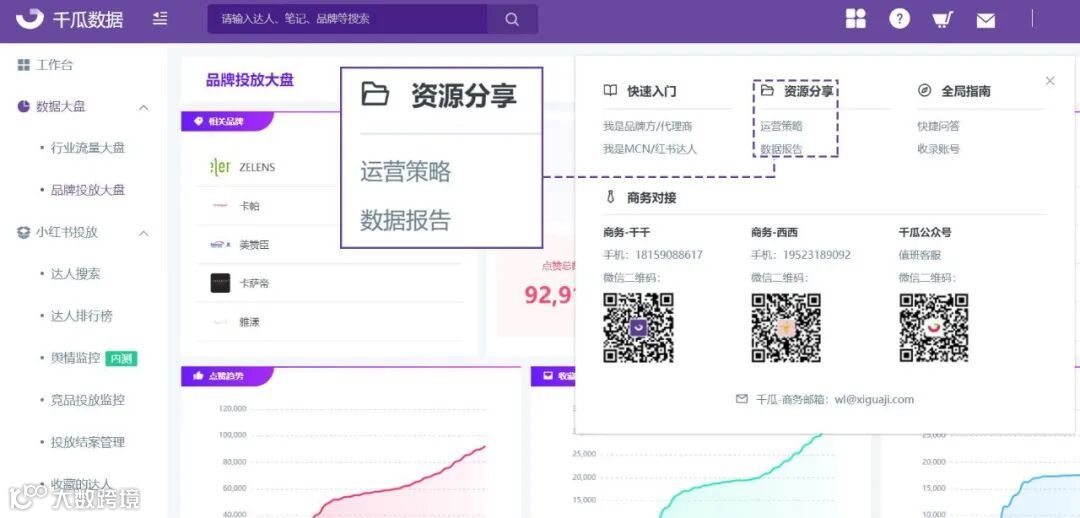Viewport: 1080px width, 518px height.
Task: Click 商务-西西 WeChat QR code
Action: 786,328
